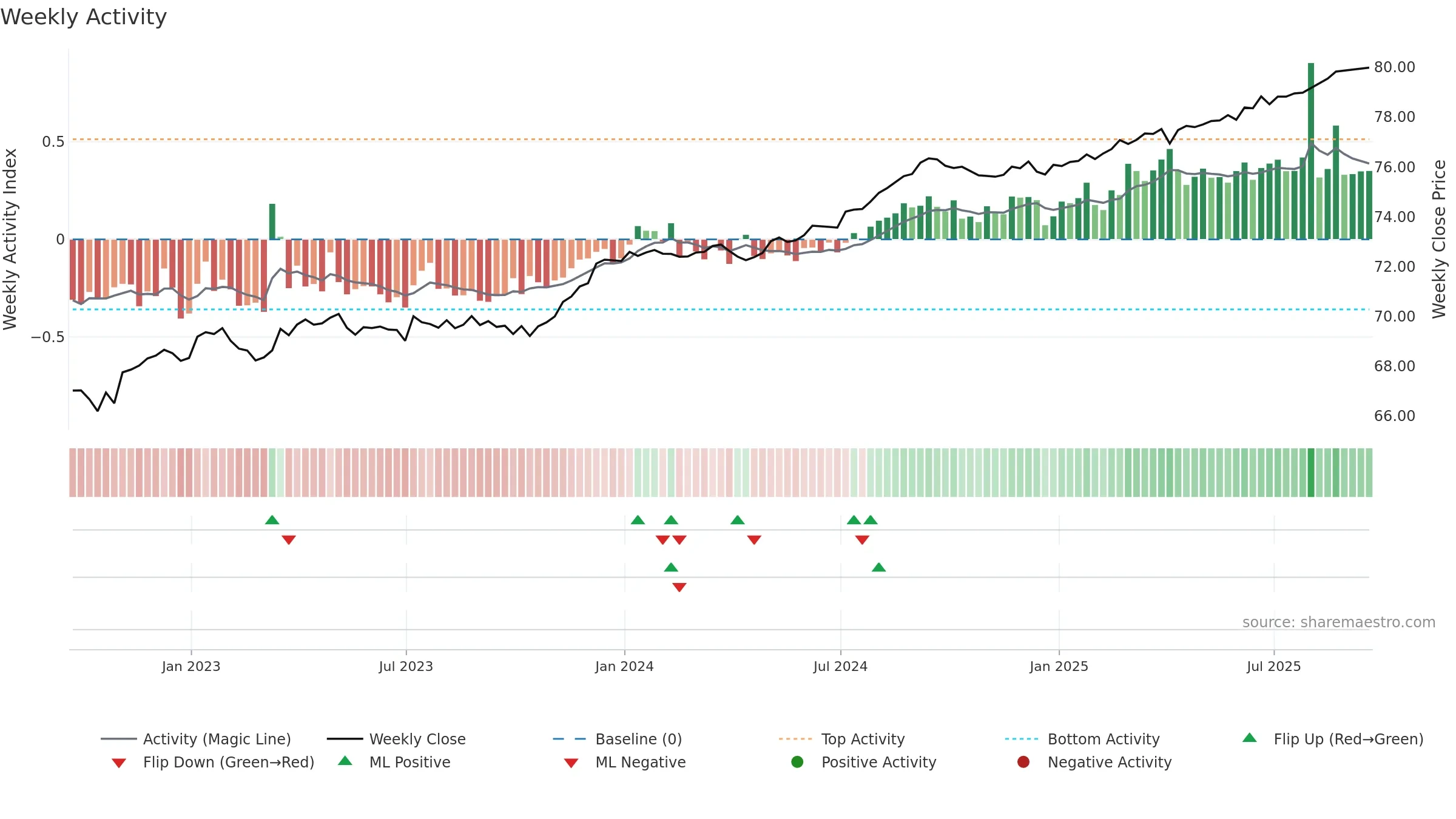Click the 78.00 price axis label
1456x819 pixels.
(1395, 117)
